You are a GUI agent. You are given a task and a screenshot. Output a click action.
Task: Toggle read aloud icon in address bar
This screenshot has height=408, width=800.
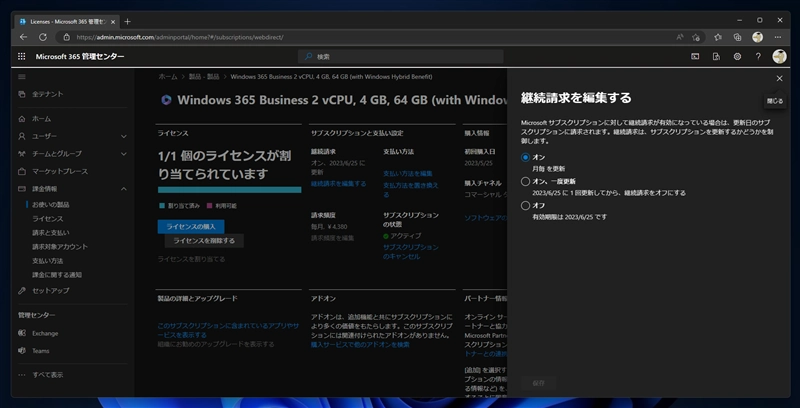click(x=680, y=37)
